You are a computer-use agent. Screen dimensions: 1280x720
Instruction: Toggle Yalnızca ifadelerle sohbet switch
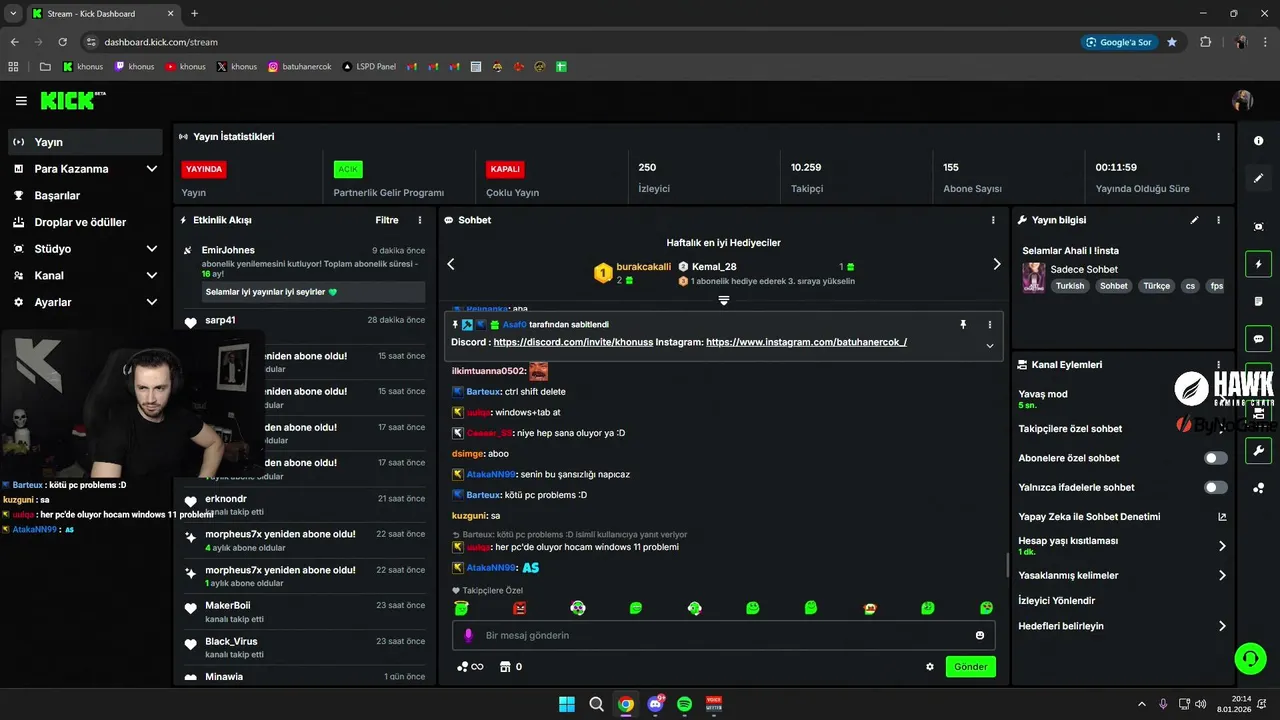click(x=1216, y=488)
